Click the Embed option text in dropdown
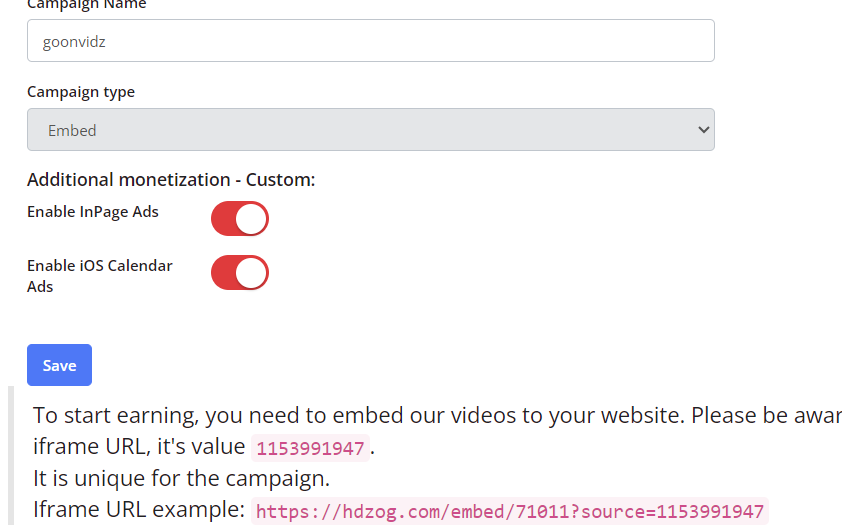 [72, 130]
